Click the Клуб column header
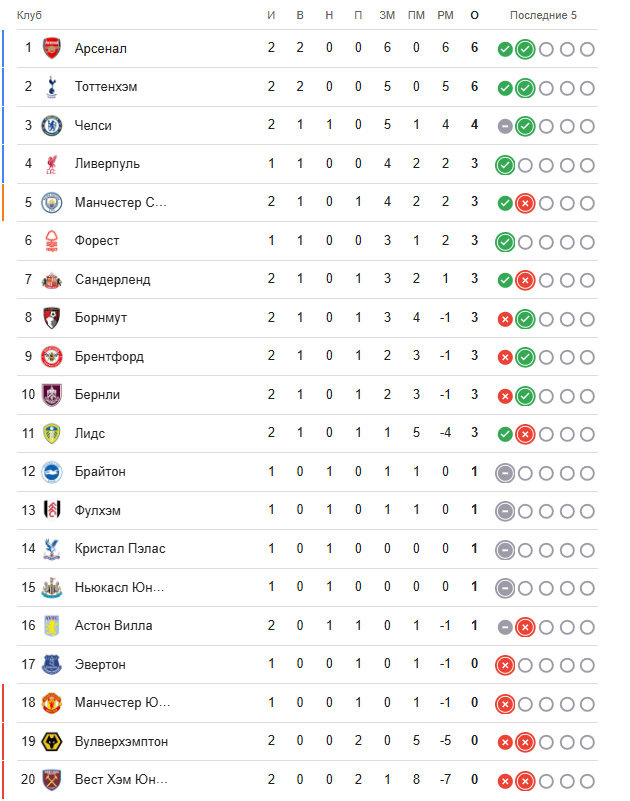 28,15
